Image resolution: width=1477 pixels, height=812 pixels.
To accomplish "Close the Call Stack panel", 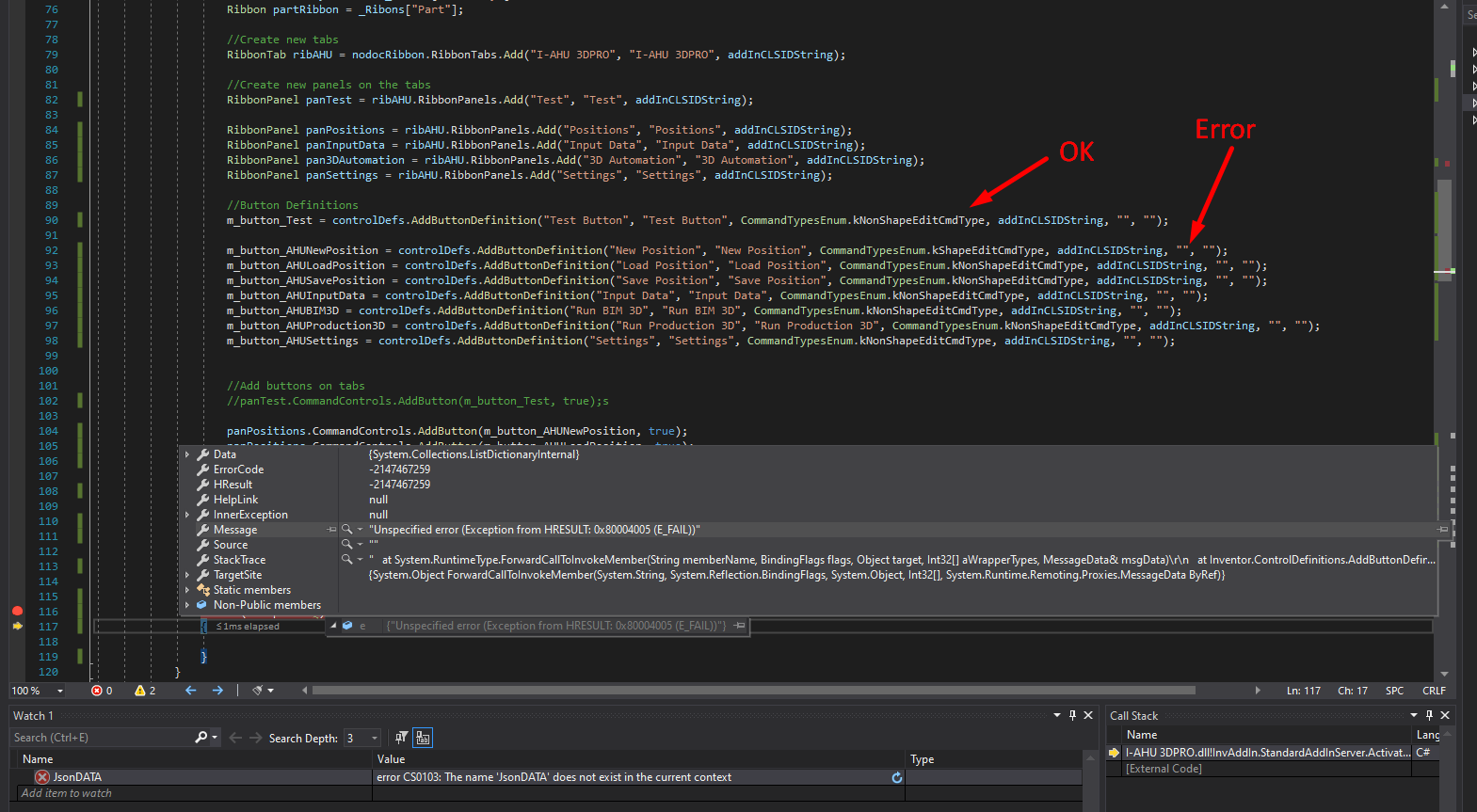I will [1445, 715].
